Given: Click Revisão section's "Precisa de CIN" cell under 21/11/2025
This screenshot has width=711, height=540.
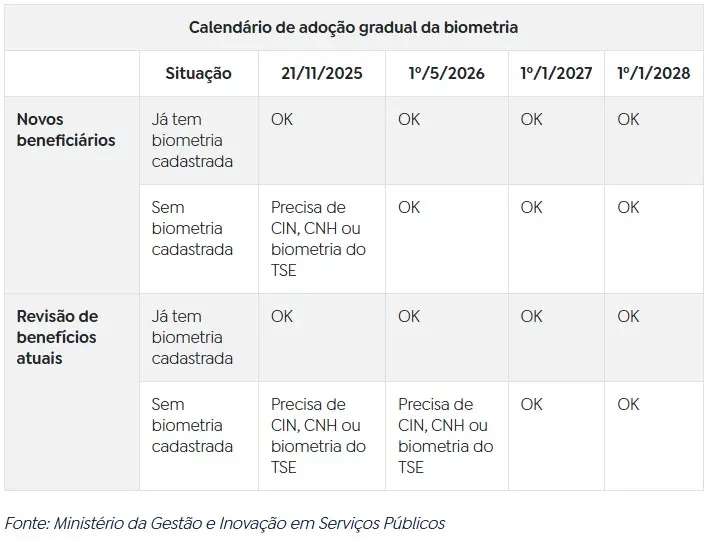Looking at the screenshot, I should pyautogui.click(x=318, y=435).
